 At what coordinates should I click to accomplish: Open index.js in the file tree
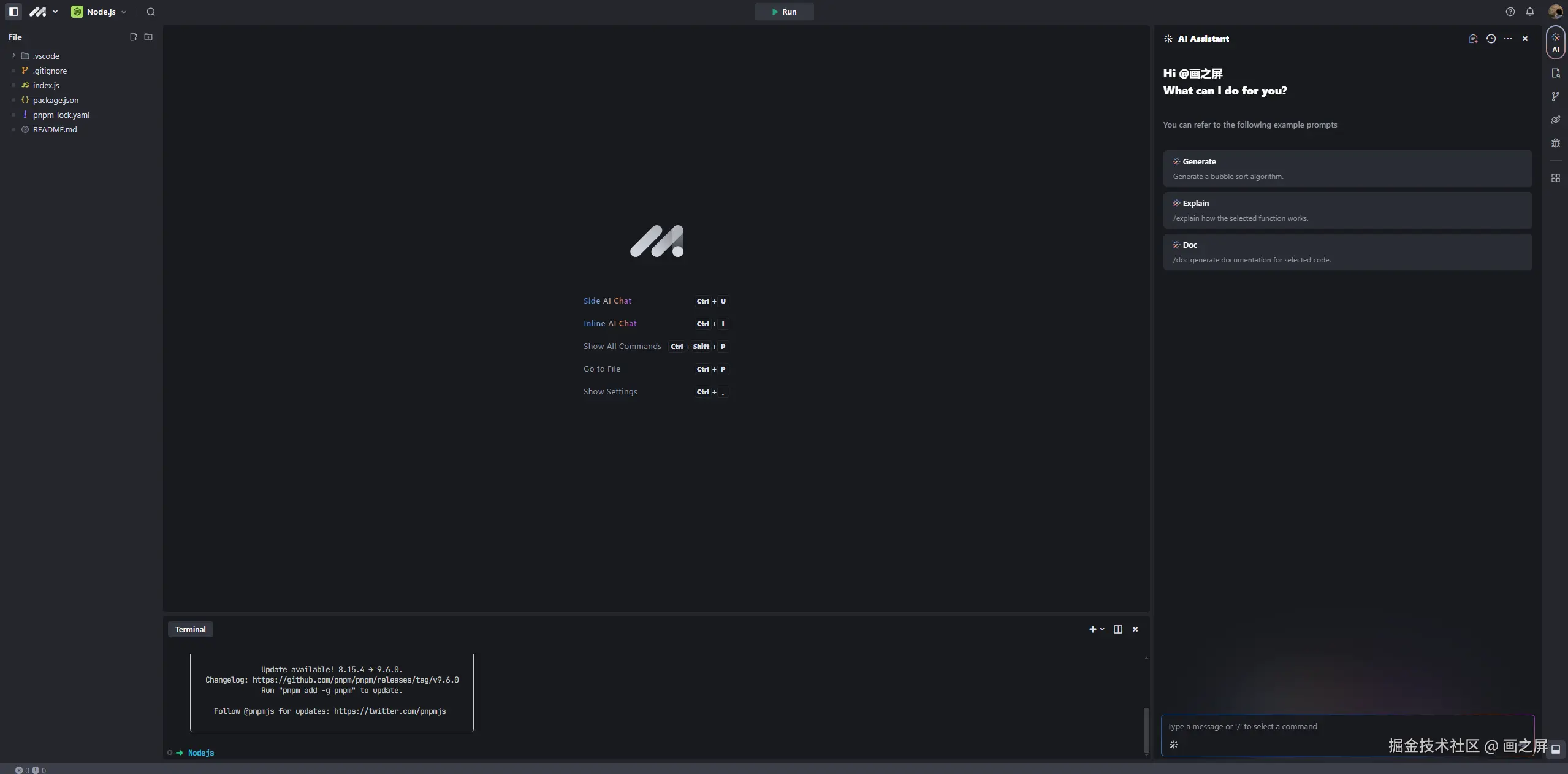click(x=46, y=85)
